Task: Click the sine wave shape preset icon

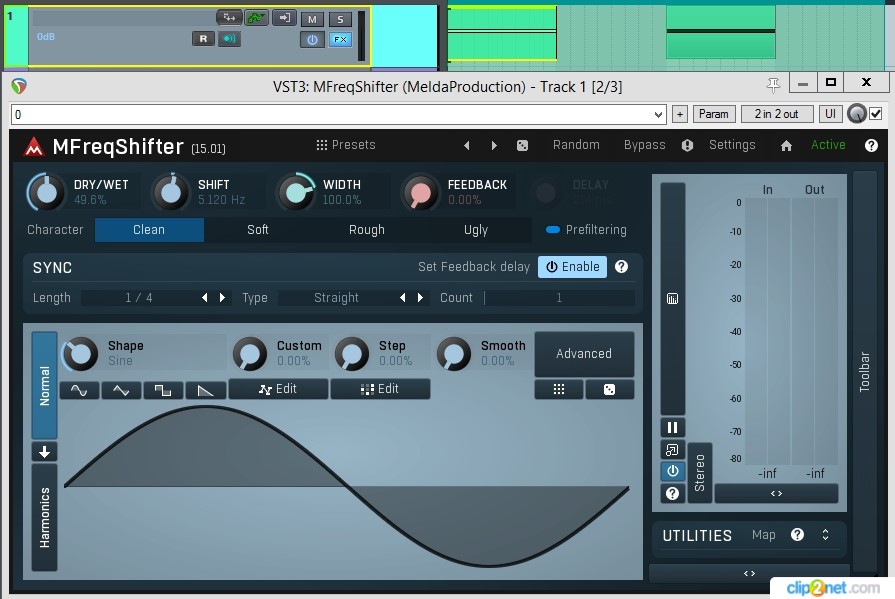Action: tap(79, 390)
